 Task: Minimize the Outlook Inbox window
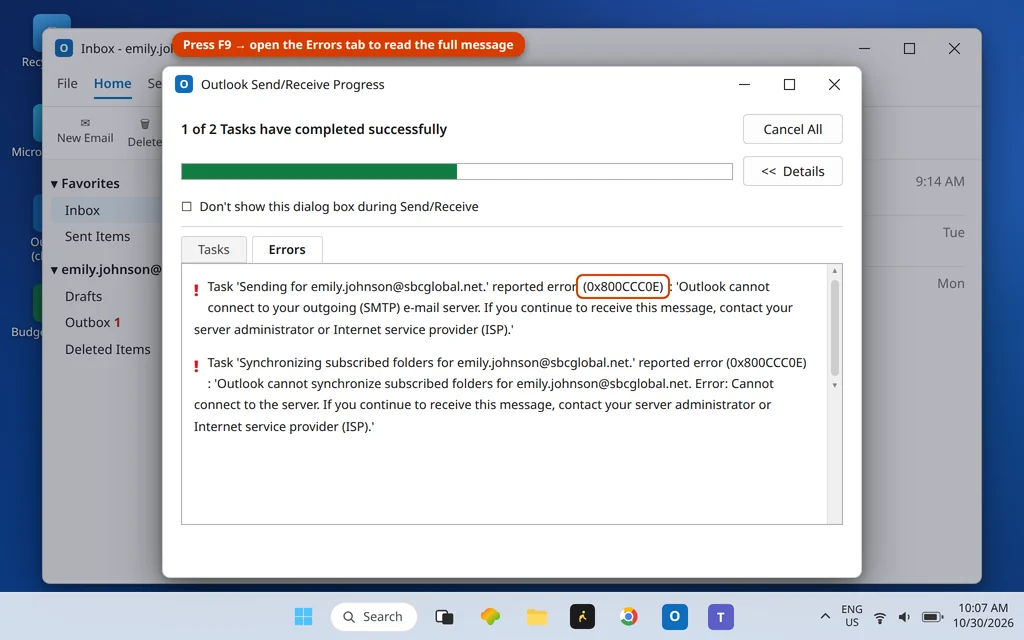(865, 48)
